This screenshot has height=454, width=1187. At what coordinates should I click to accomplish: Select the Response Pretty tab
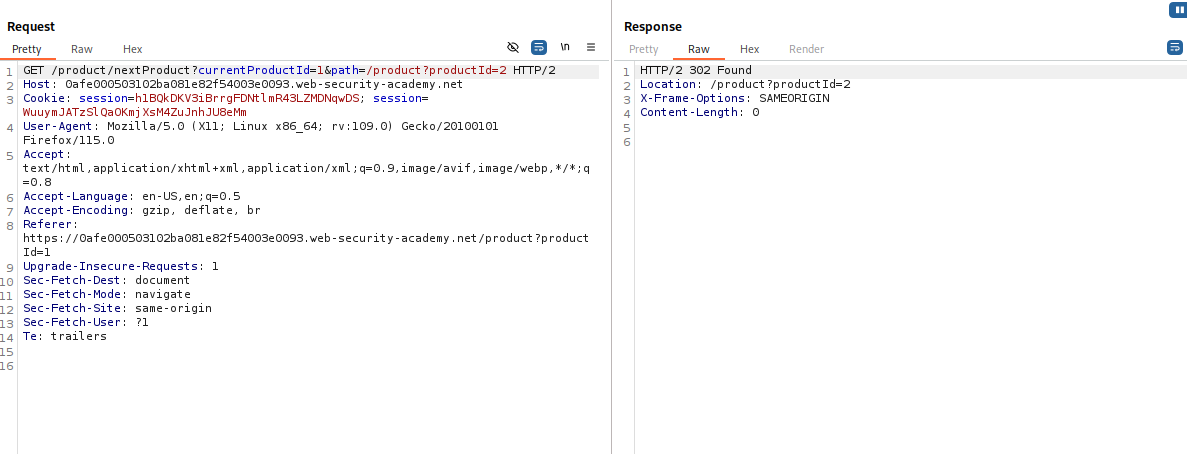click(x=643, y=49)
